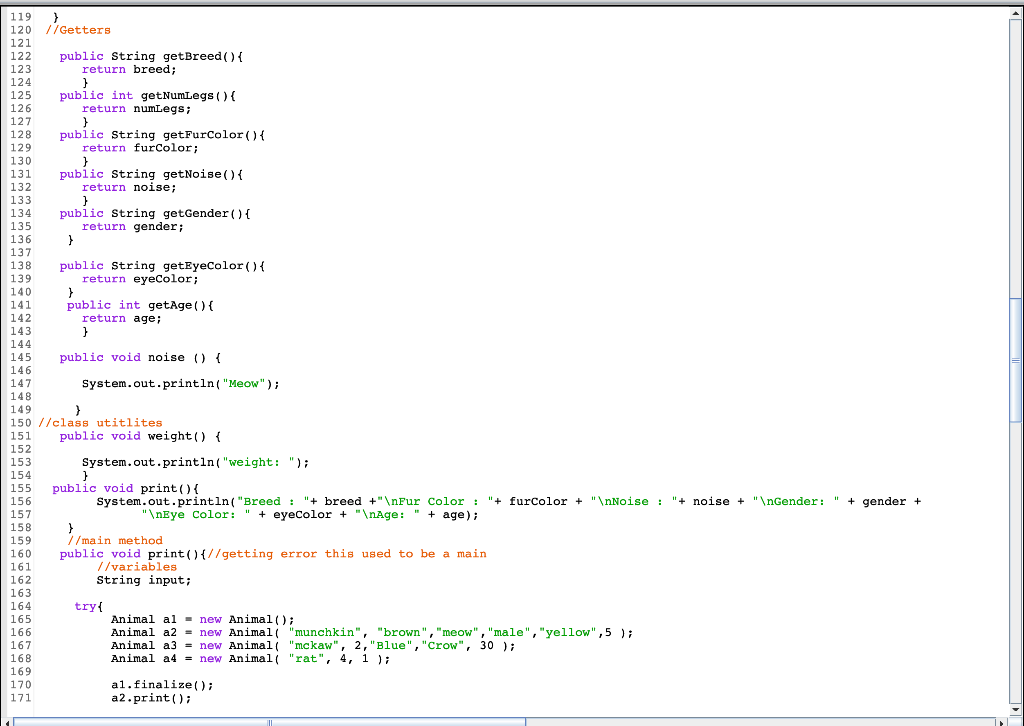Click the 'return furColor;' line
The image size is (1024, 726).
point(140,148)
